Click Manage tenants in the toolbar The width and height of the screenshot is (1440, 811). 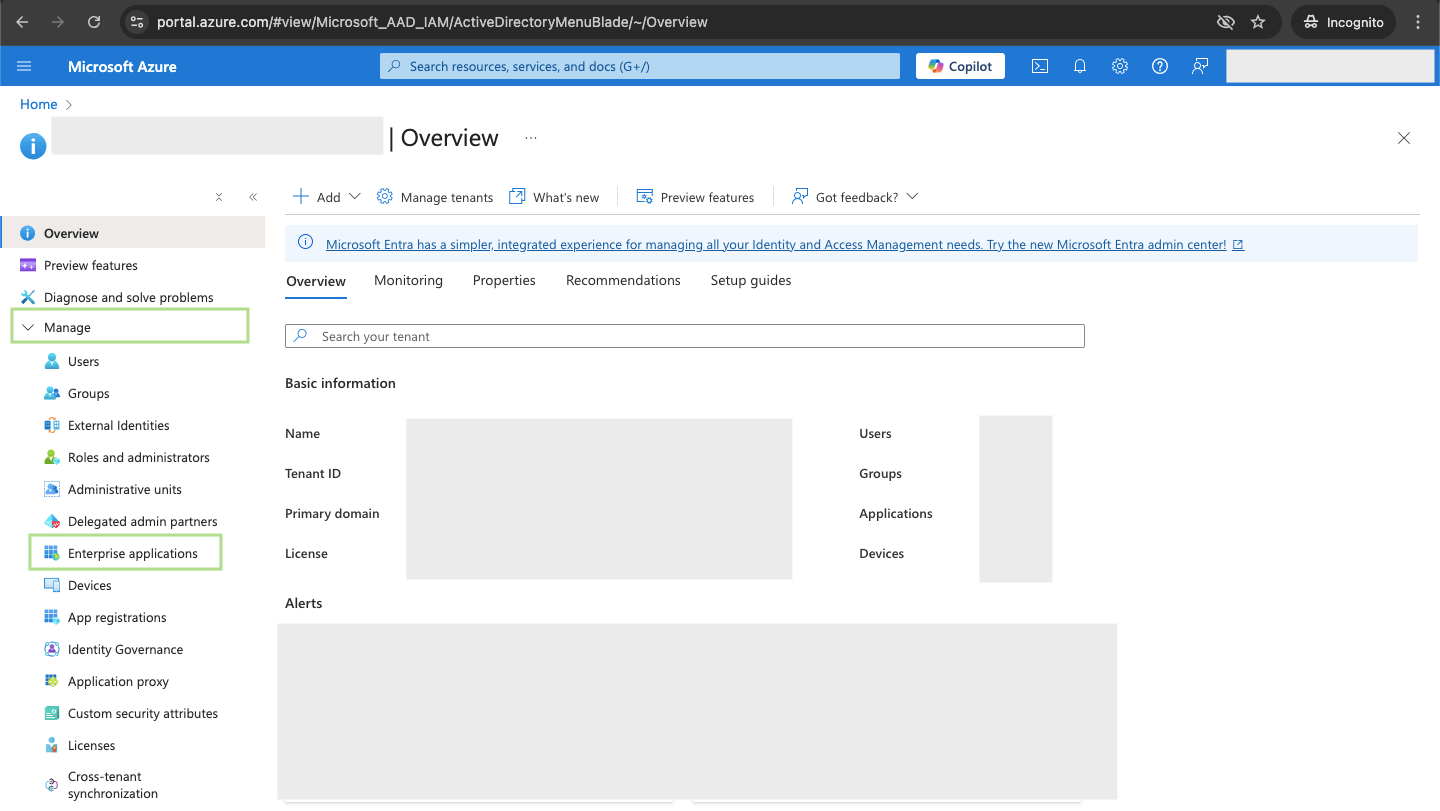(435, 197)
